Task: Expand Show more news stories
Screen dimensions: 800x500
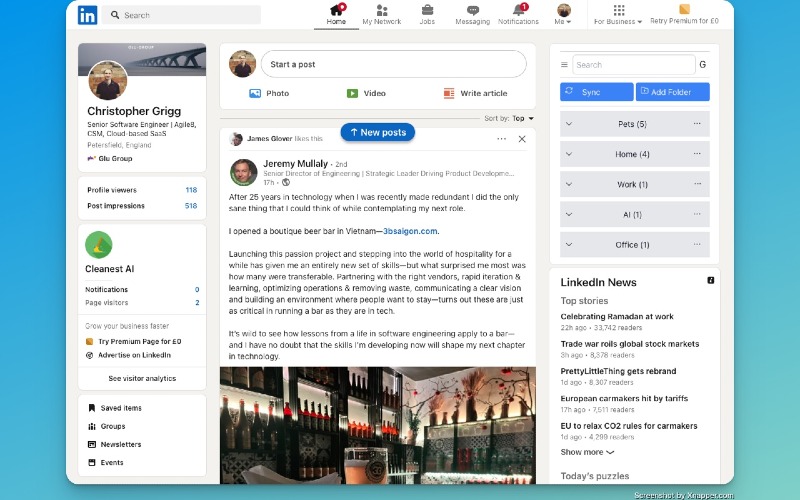Action: click(x=587, y=452)
